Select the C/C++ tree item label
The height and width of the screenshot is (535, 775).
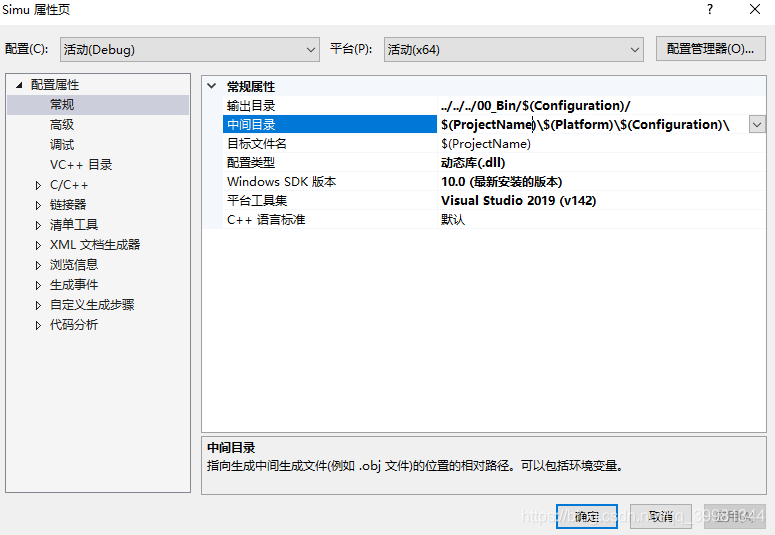coord(69,185)
